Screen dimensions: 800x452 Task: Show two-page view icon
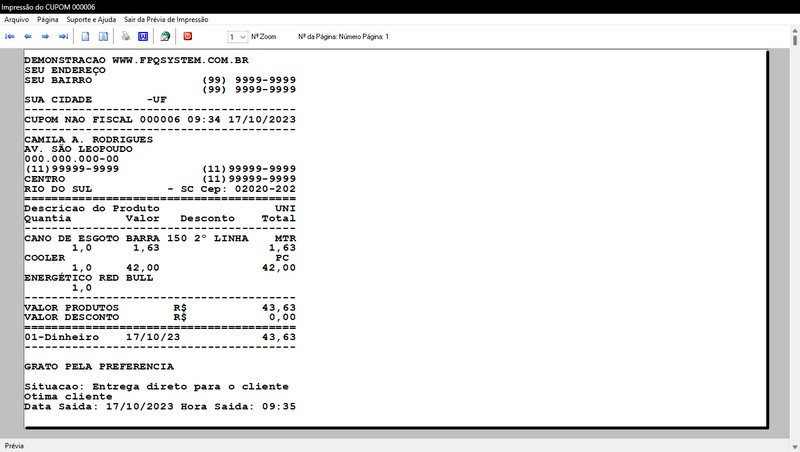tap(103, 36)
